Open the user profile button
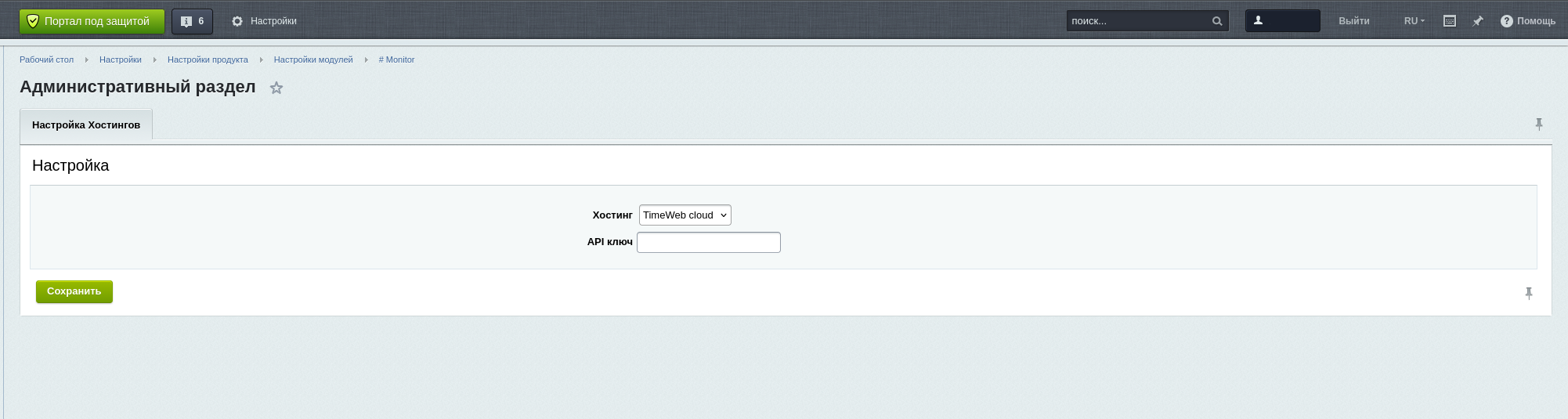The width and height of the screenshot is (1568, 419). [1282, 21]
